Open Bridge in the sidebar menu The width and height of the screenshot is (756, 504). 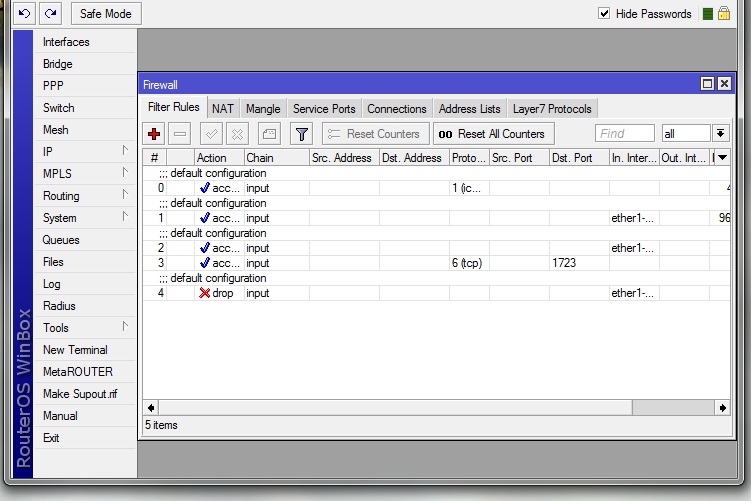click(x=85, y=64)
